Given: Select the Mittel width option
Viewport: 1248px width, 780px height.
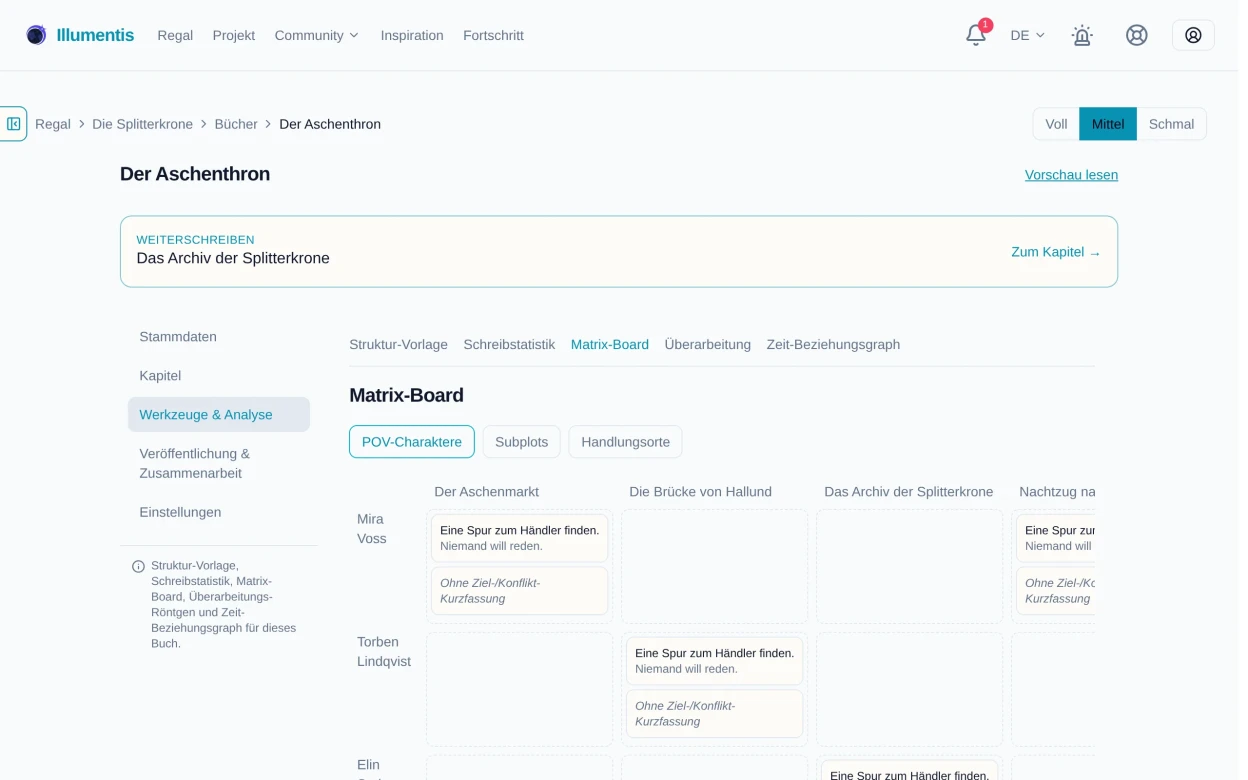Looking at the screenshot, I should pos(1108,124).
